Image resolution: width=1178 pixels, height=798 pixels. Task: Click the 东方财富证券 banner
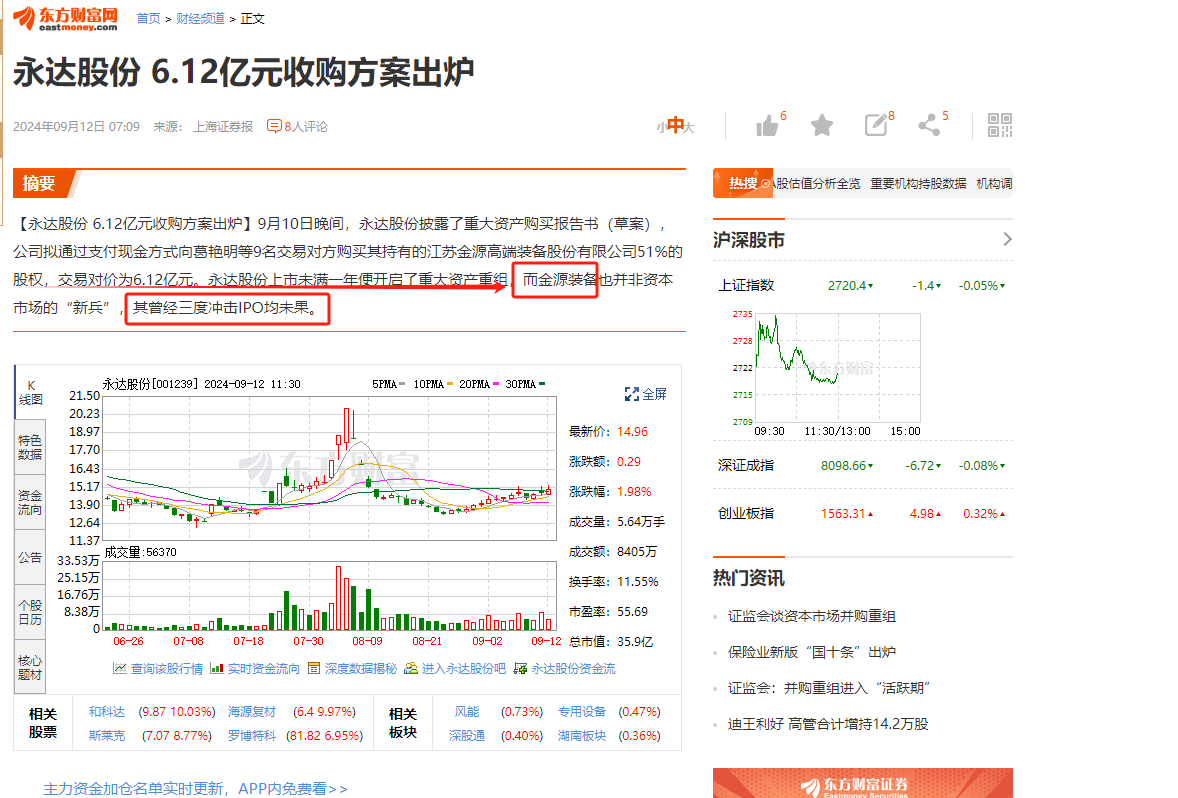862,783
